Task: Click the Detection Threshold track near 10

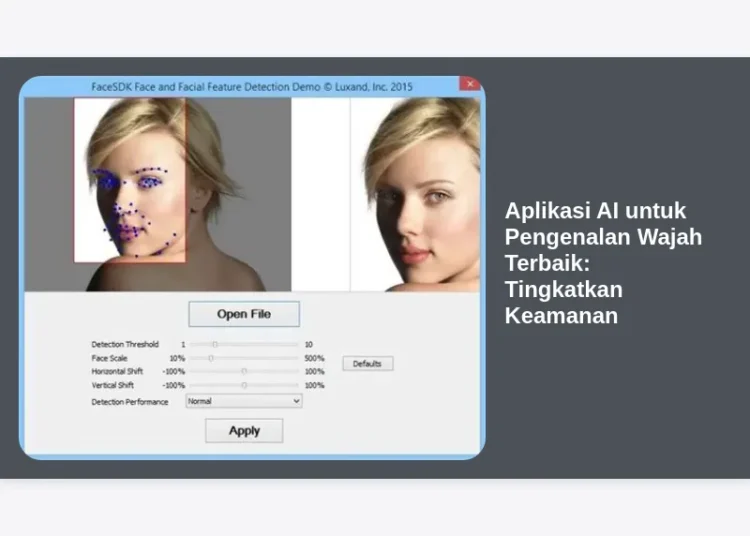Action: point(292,344)
